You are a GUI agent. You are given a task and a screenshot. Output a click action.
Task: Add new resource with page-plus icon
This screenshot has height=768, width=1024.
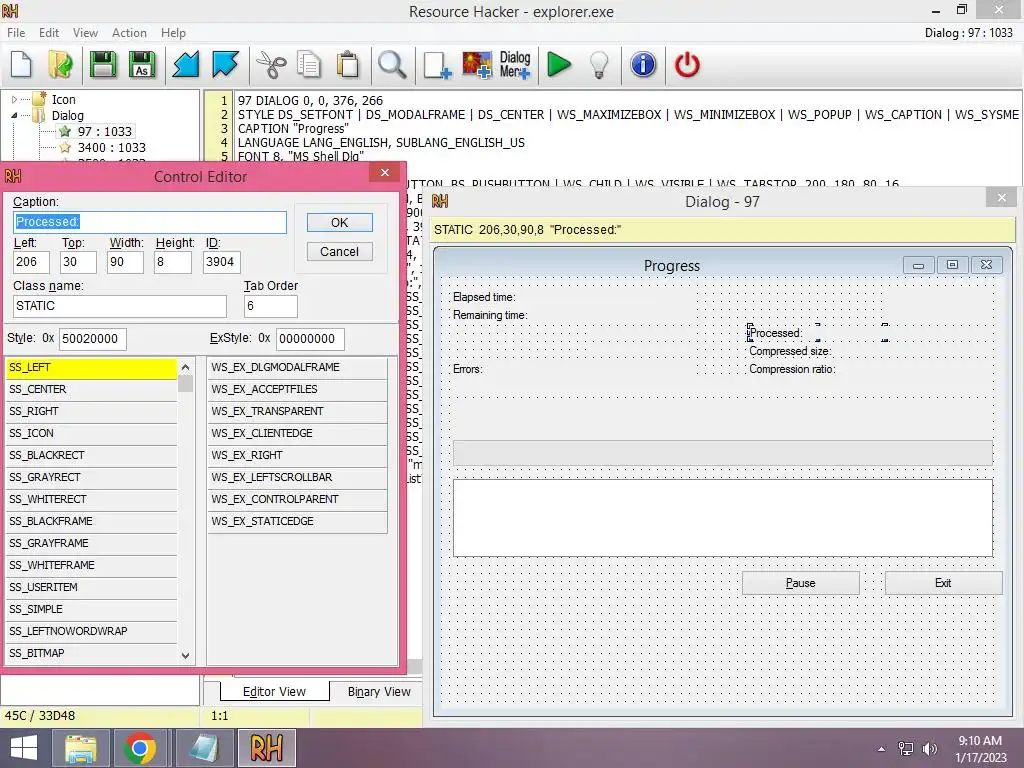[437, 65]
